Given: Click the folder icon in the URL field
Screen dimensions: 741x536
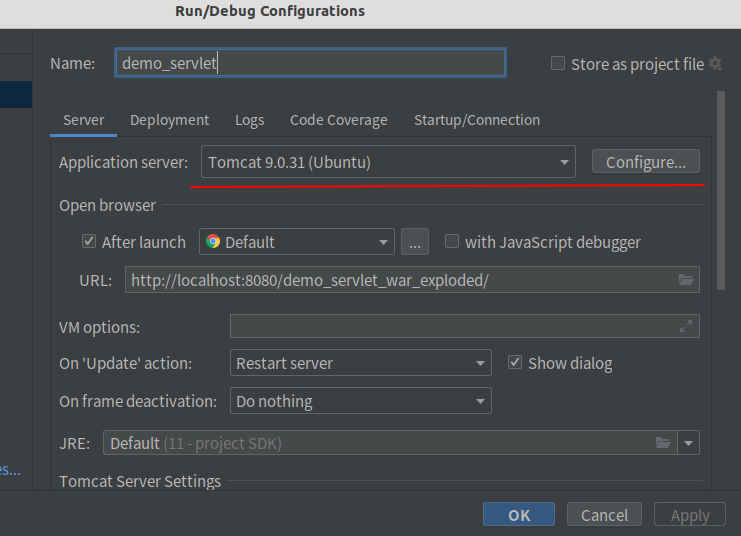Looking at the screenshot, I should tap(686, 280).
